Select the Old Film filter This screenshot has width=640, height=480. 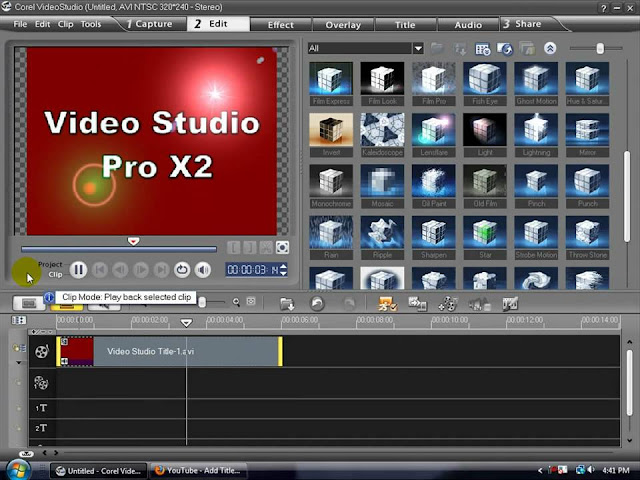485,187
